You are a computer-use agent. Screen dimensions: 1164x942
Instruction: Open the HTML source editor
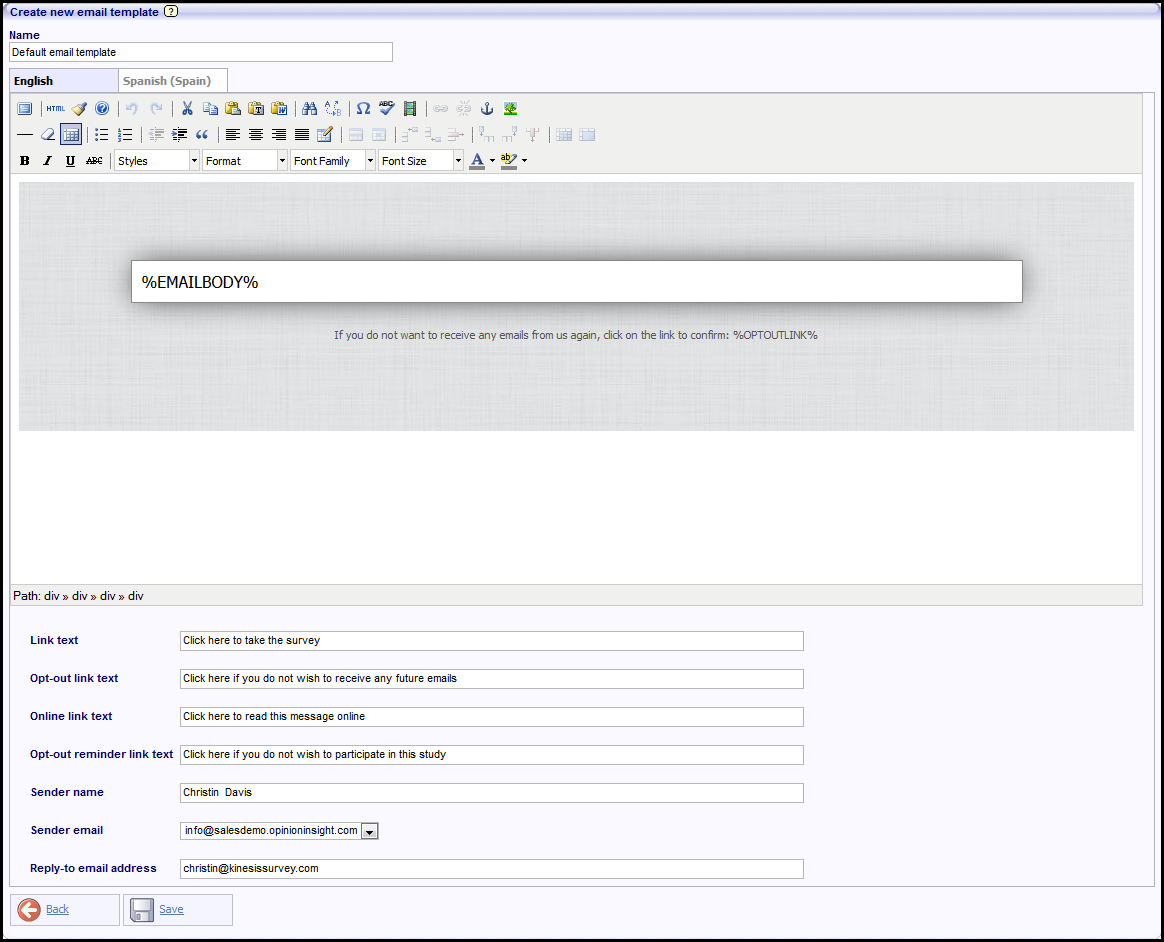56,108
